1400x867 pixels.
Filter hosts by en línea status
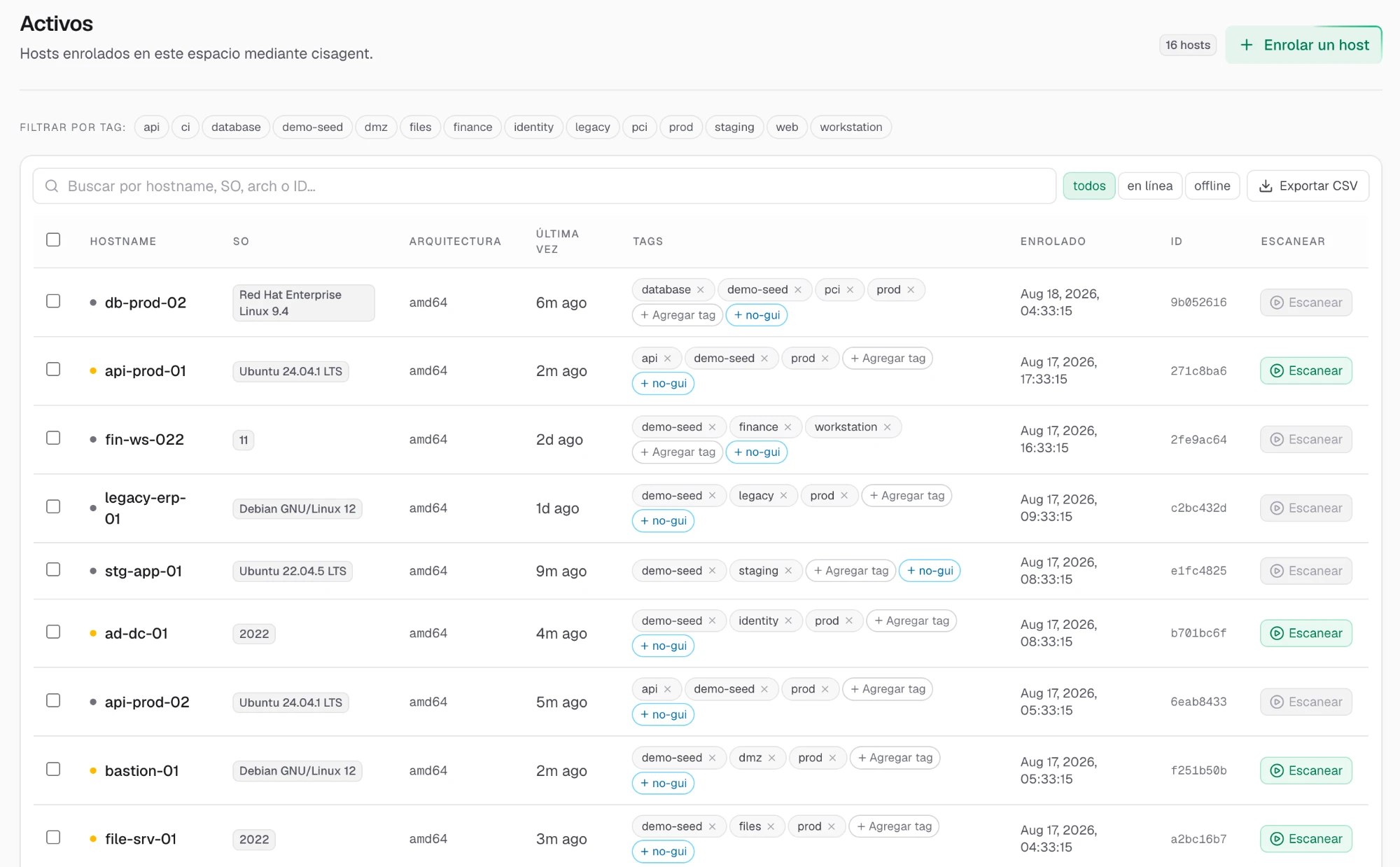click(x=1149, y=186)
